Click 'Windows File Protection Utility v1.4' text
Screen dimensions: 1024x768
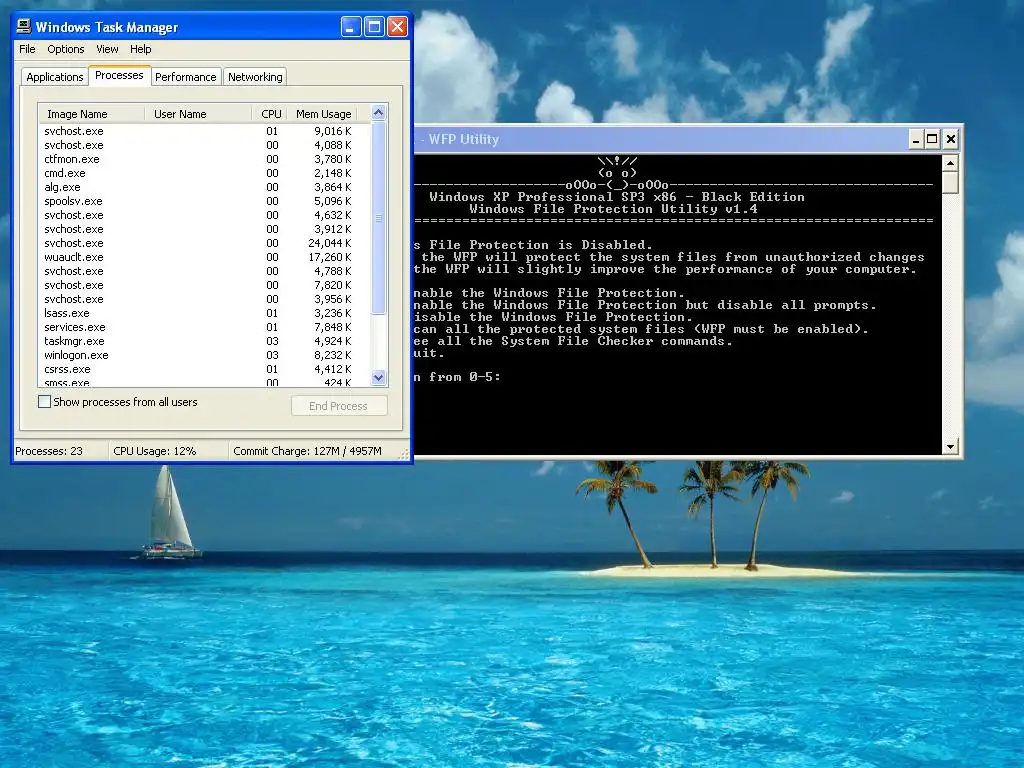[x=613, y=209]
